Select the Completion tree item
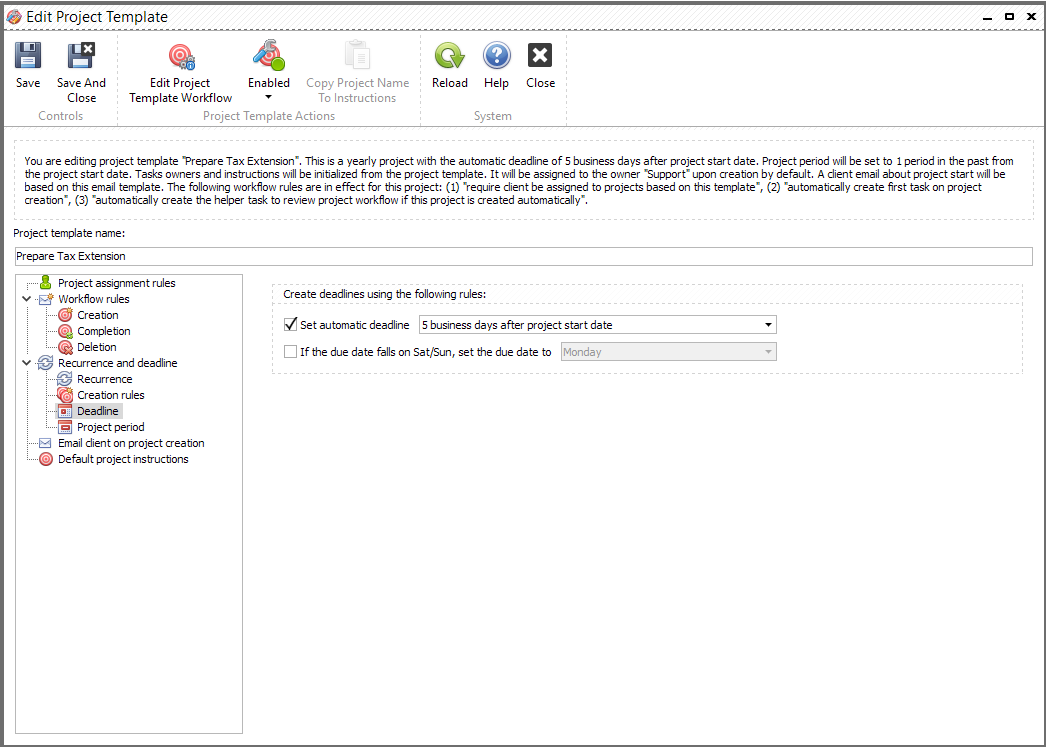Screen dimensions: 1046x747 coord(103,331)
